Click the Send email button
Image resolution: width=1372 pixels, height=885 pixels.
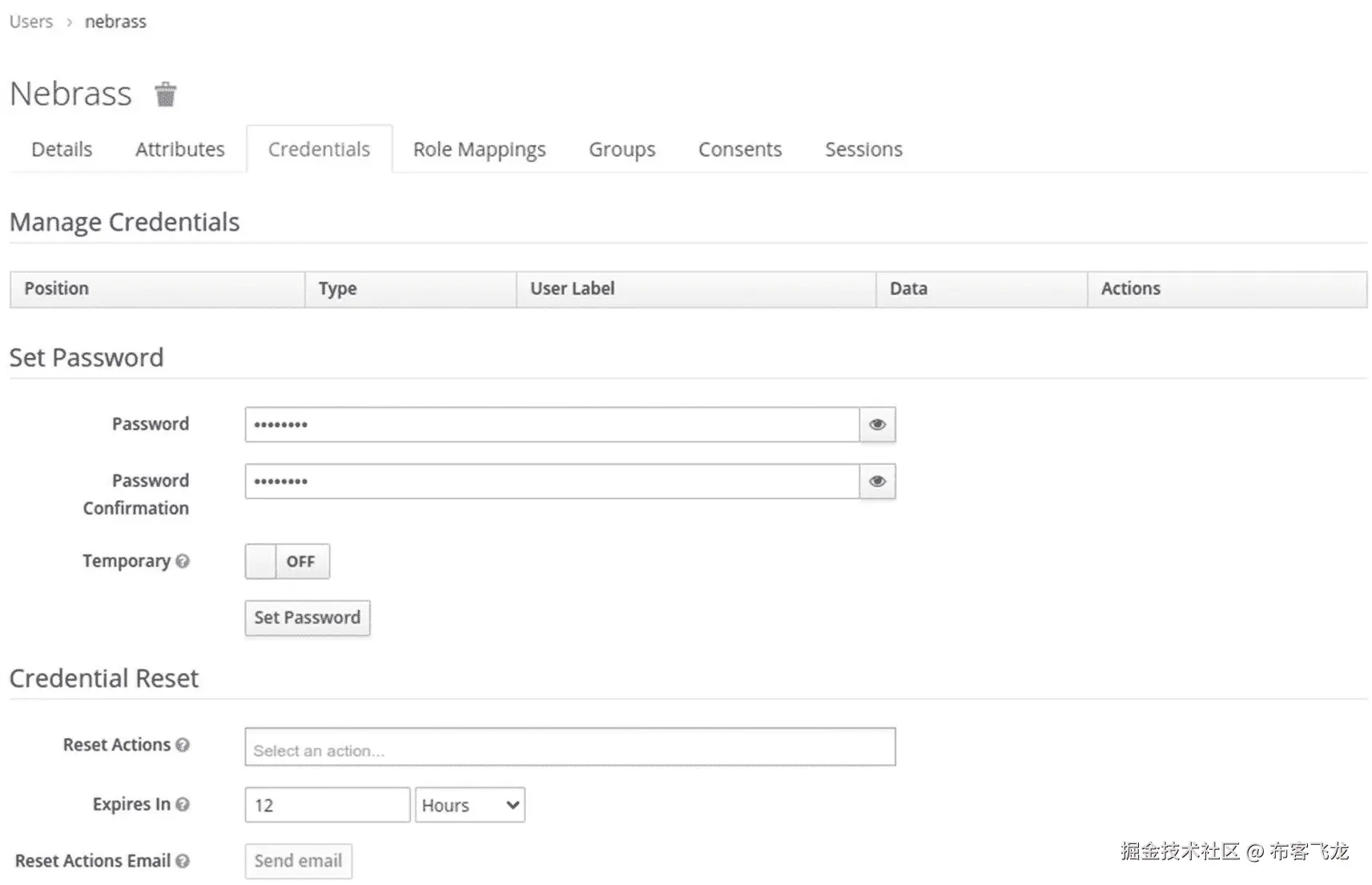tap(298, 861)
